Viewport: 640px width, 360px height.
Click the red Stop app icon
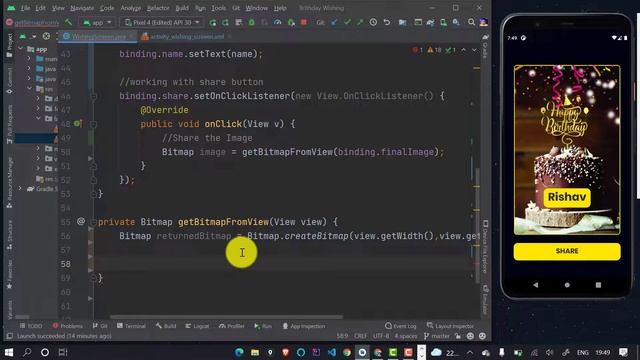pos(304,22)
